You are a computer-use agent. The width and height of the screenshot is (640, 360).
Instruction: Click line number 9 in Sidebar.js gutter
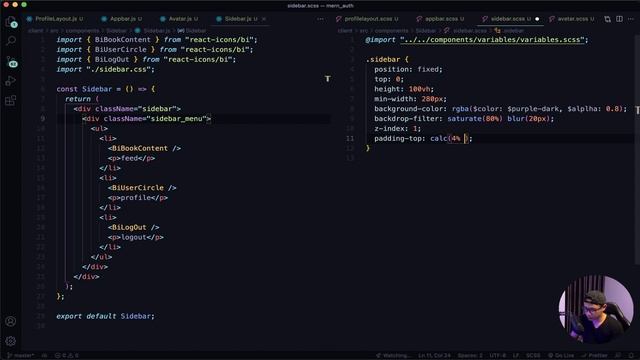(42, 119)
